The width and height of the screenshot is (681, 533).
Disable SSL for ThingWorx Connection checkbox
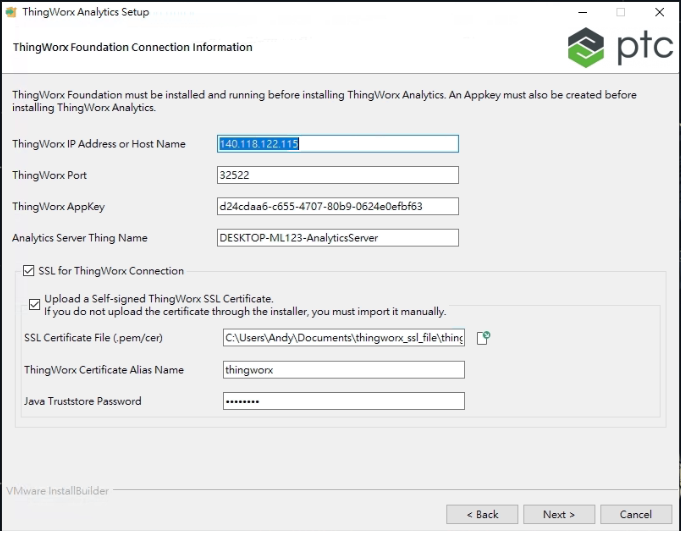pos(27,271)
